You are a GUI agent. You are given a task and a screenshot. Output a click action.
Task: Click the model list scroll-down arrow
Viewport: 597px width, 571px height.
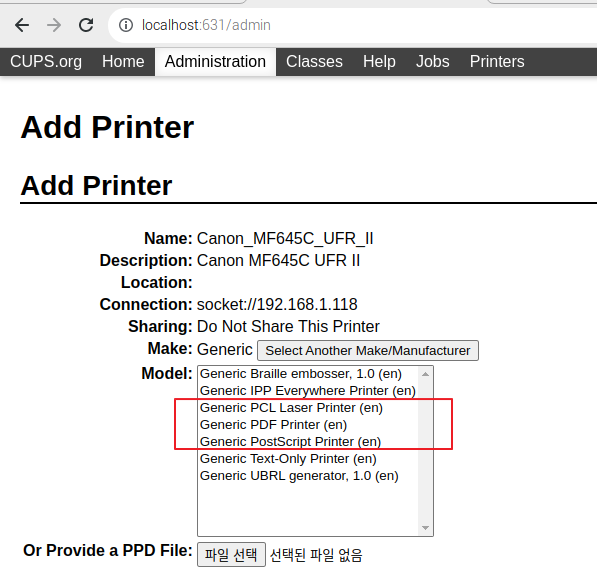click(425, 528)
